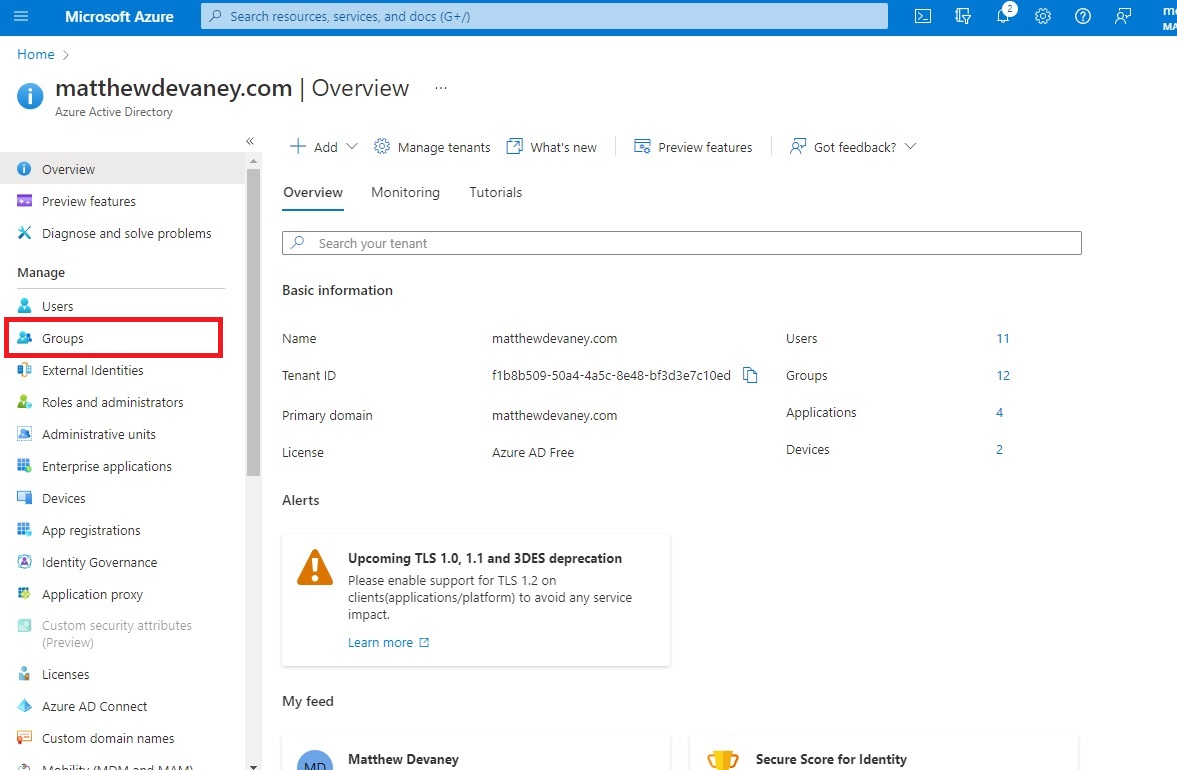
Task: Open the more options ellipsis by title
Action: (440, 88)
